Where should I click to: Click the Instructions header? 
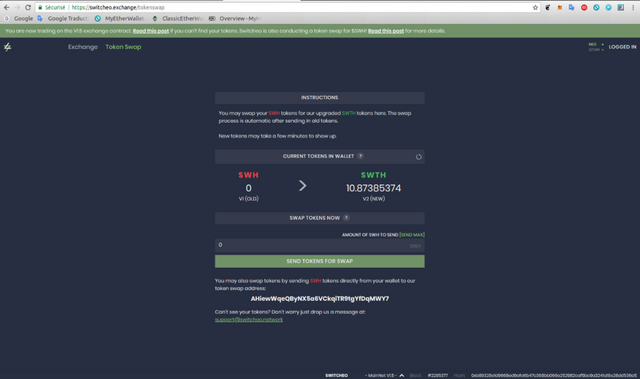(320, 98)
